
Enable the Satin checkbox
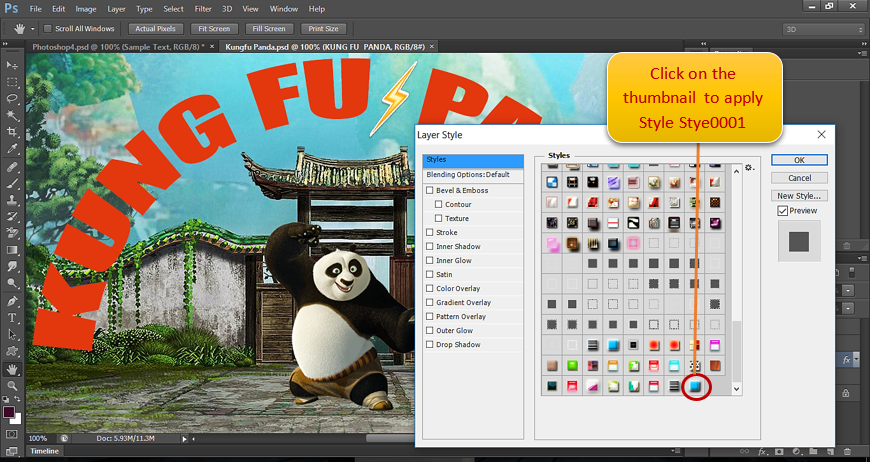tap(429, 274)
